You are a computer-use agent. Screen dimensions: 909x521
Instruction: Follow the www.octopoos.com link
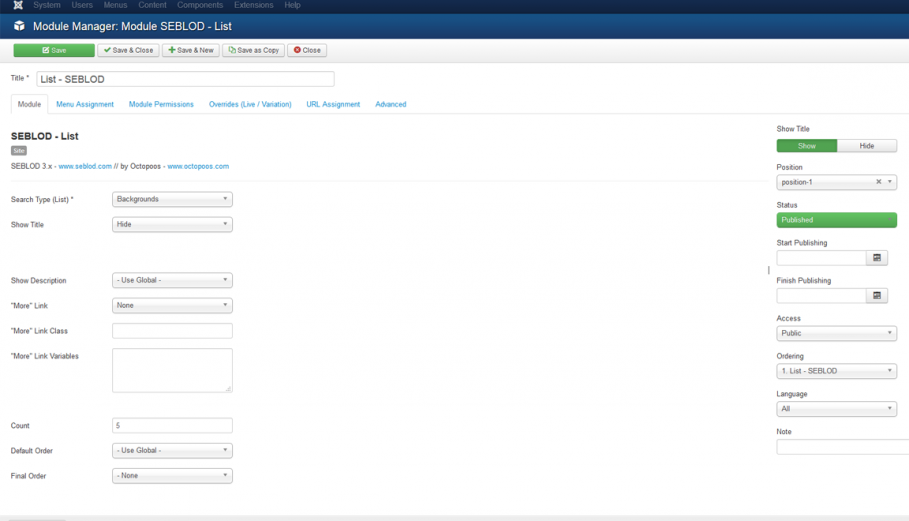(198, 166)
